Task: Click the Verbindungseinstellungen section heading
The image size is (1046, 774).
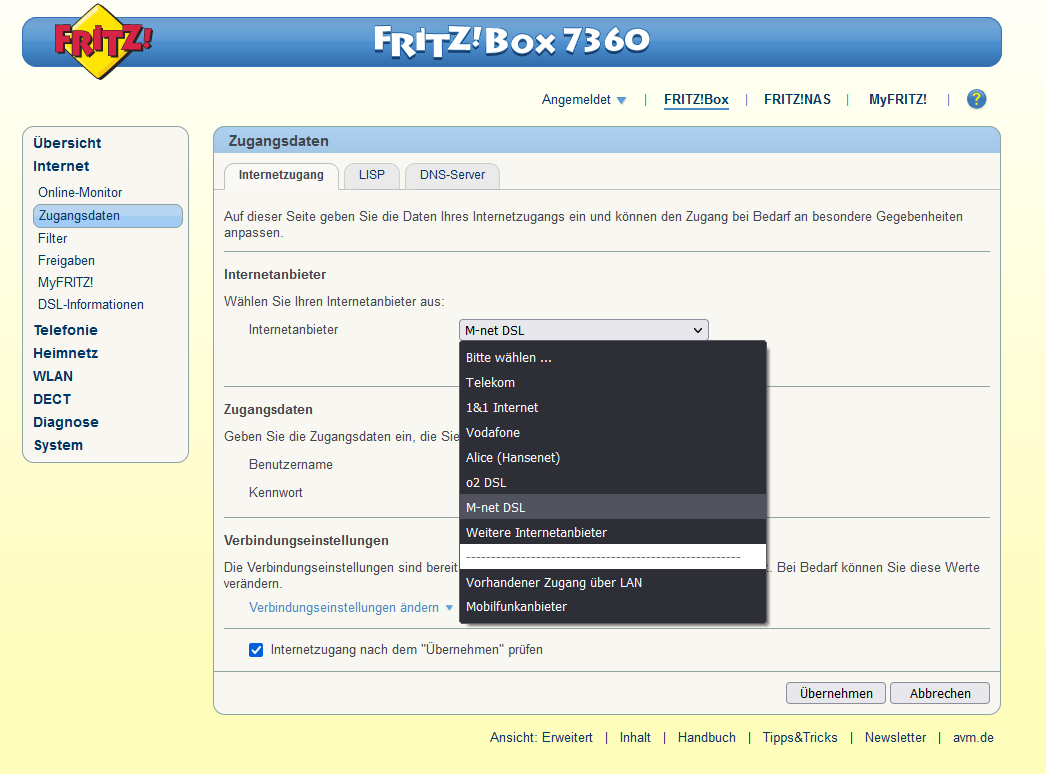Action: (x=306, y=540)
